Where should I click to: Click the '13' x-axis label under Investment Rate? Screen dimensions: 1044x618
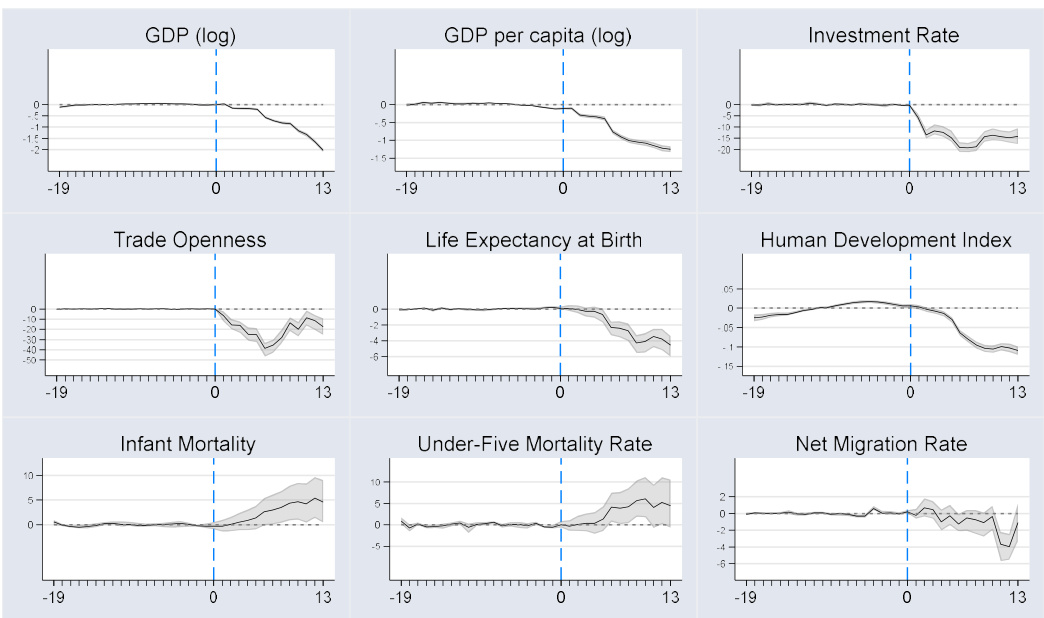click(1018, 190)
